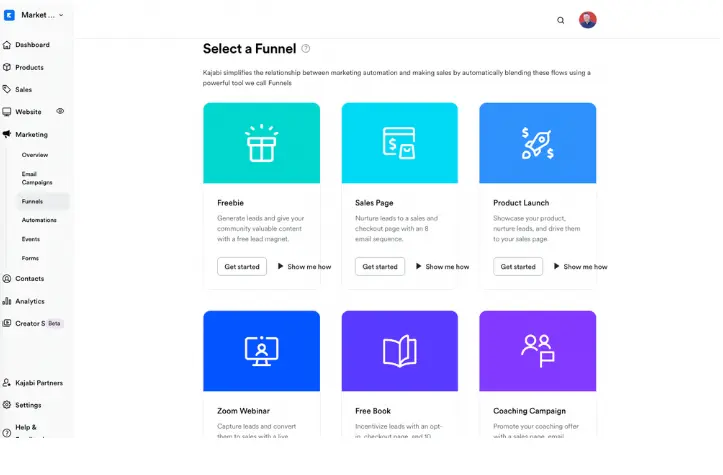Play Show me how for Product Launch
723x475 pixels.
(x=581, y=267)
